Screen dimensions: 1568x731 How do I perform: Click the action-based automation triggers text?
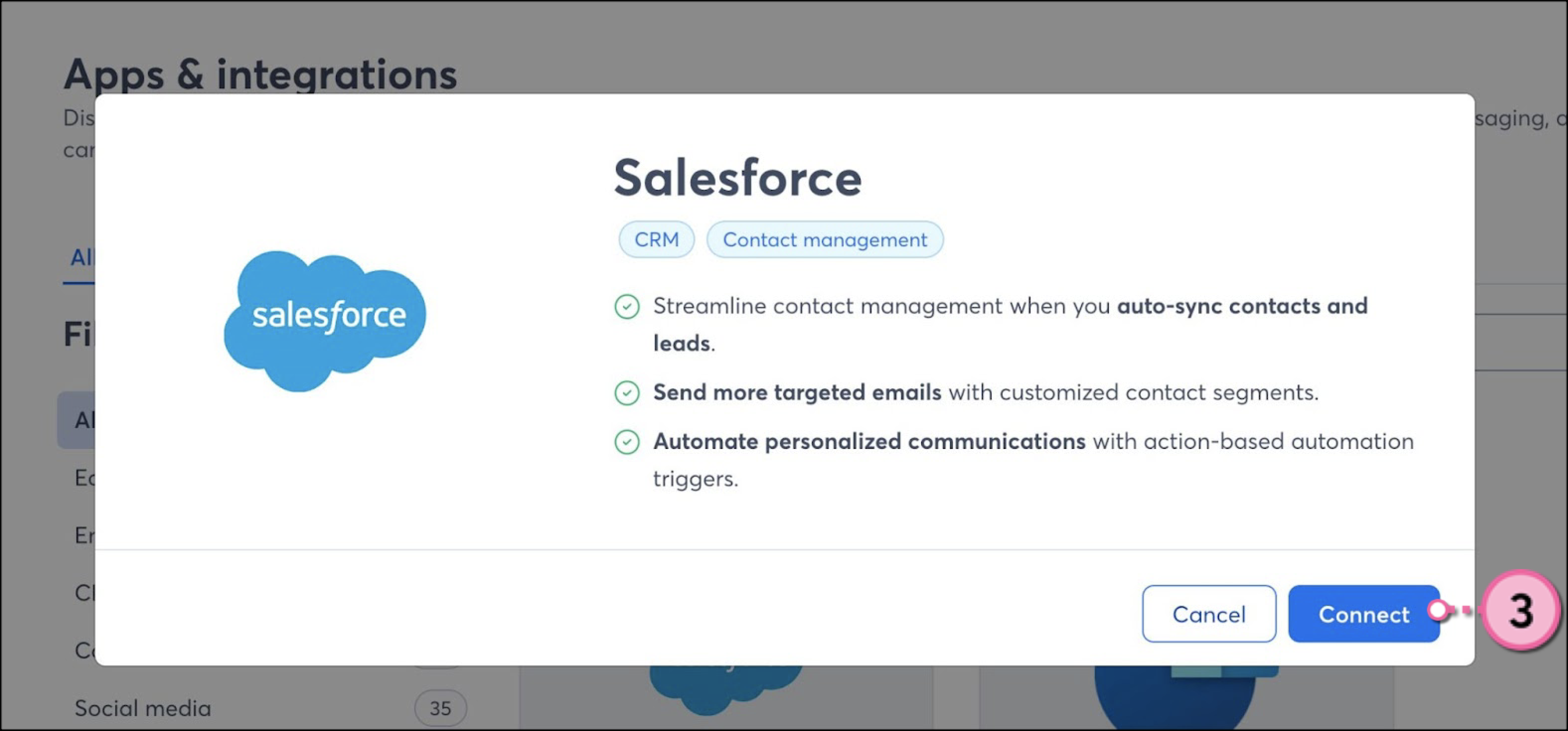pos(1033,460)
